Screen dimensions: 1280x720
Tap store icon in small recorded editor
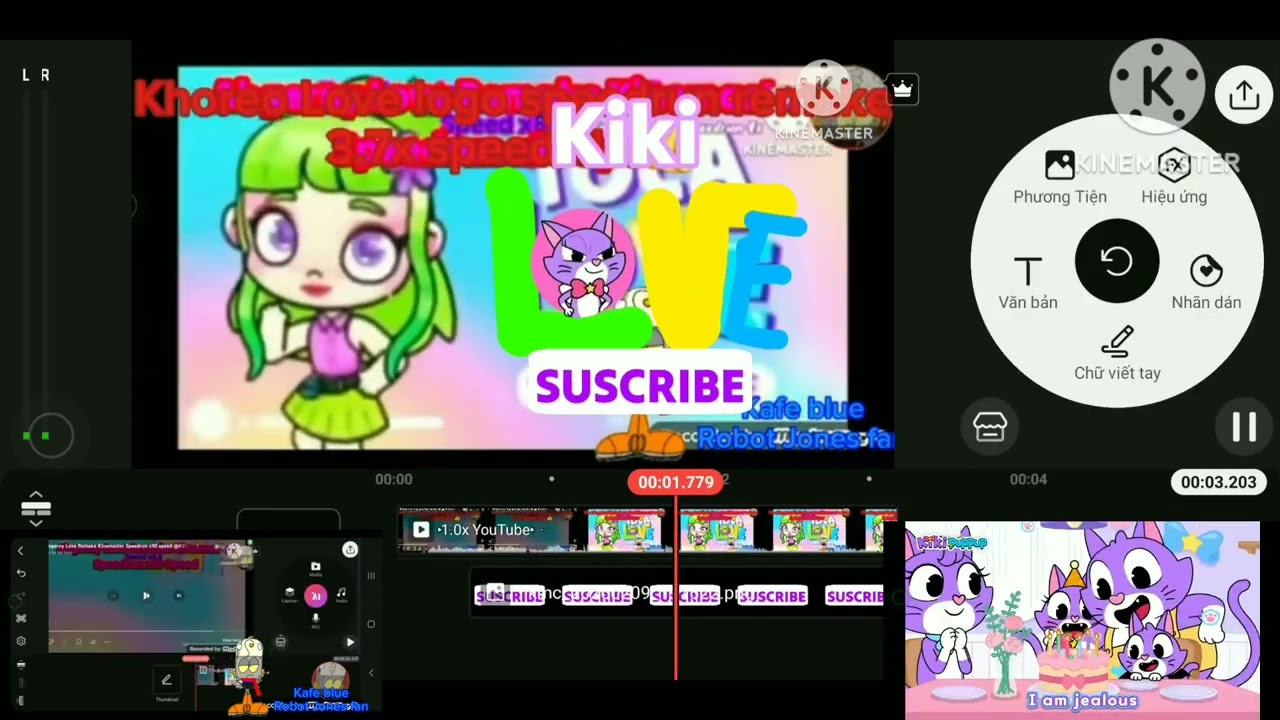[281, 642]
